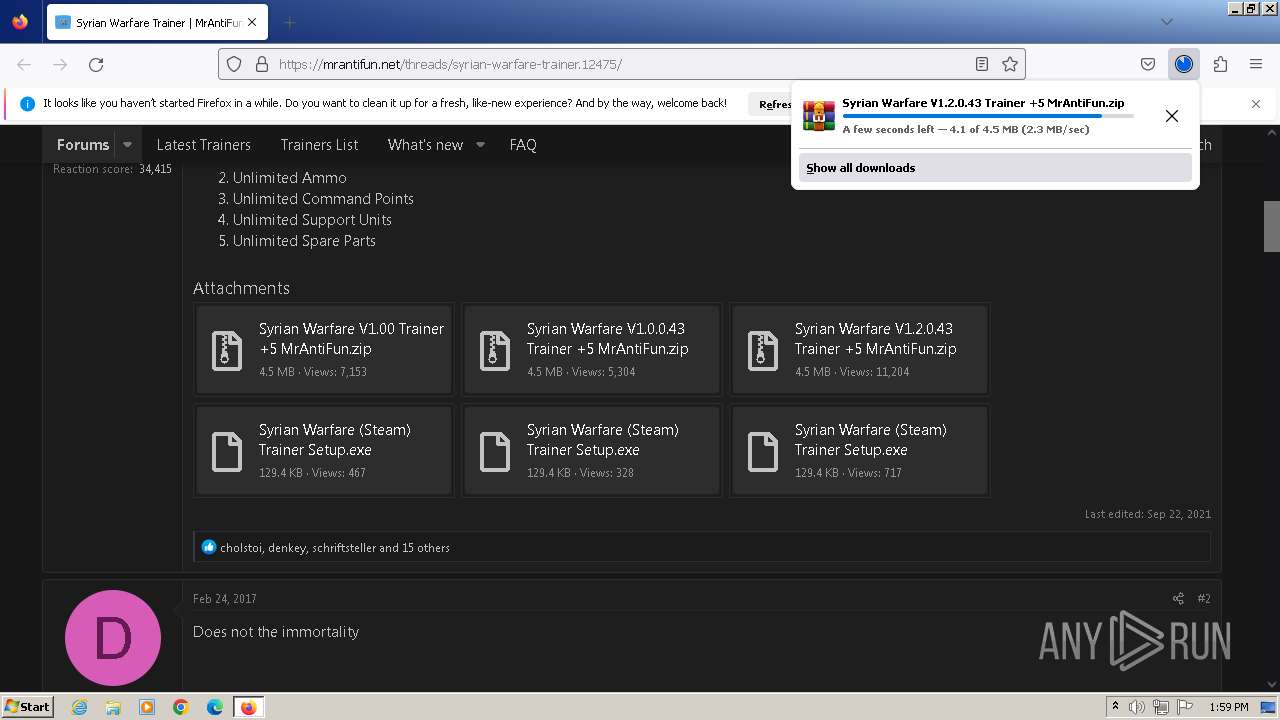Click the downloads progress toolbar icon
This screenshot has height=720, width=1280.
(x=1184, y=64)
